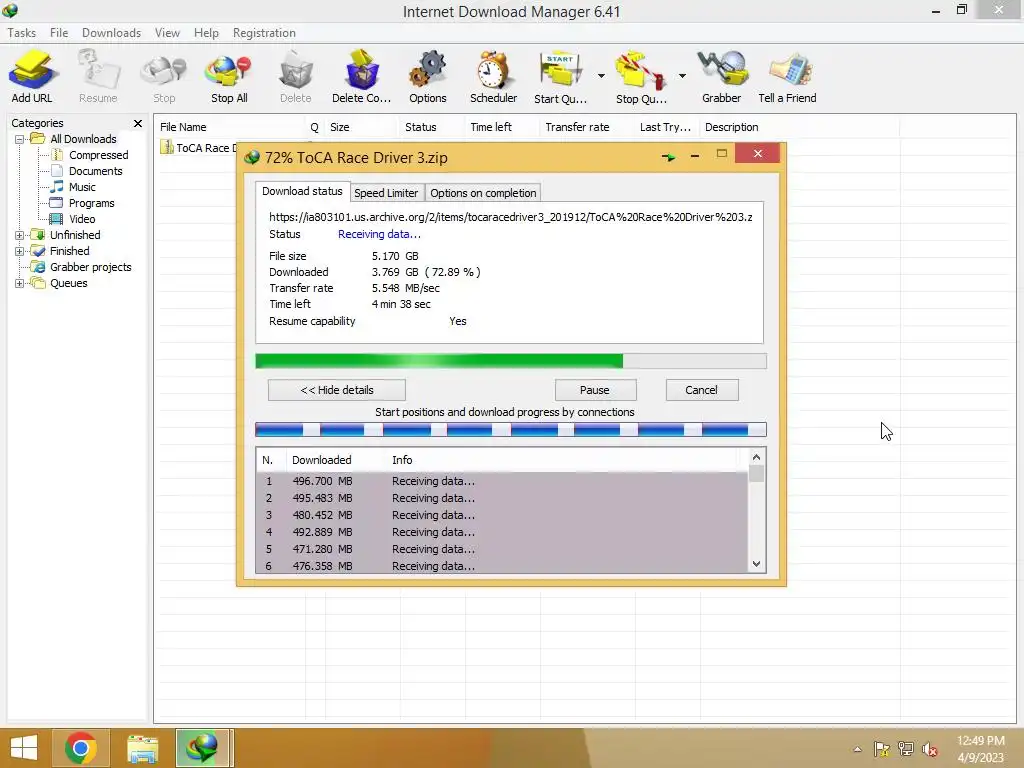Open the Grabber tool icon
1024x768 pixels.
(721, 77)
